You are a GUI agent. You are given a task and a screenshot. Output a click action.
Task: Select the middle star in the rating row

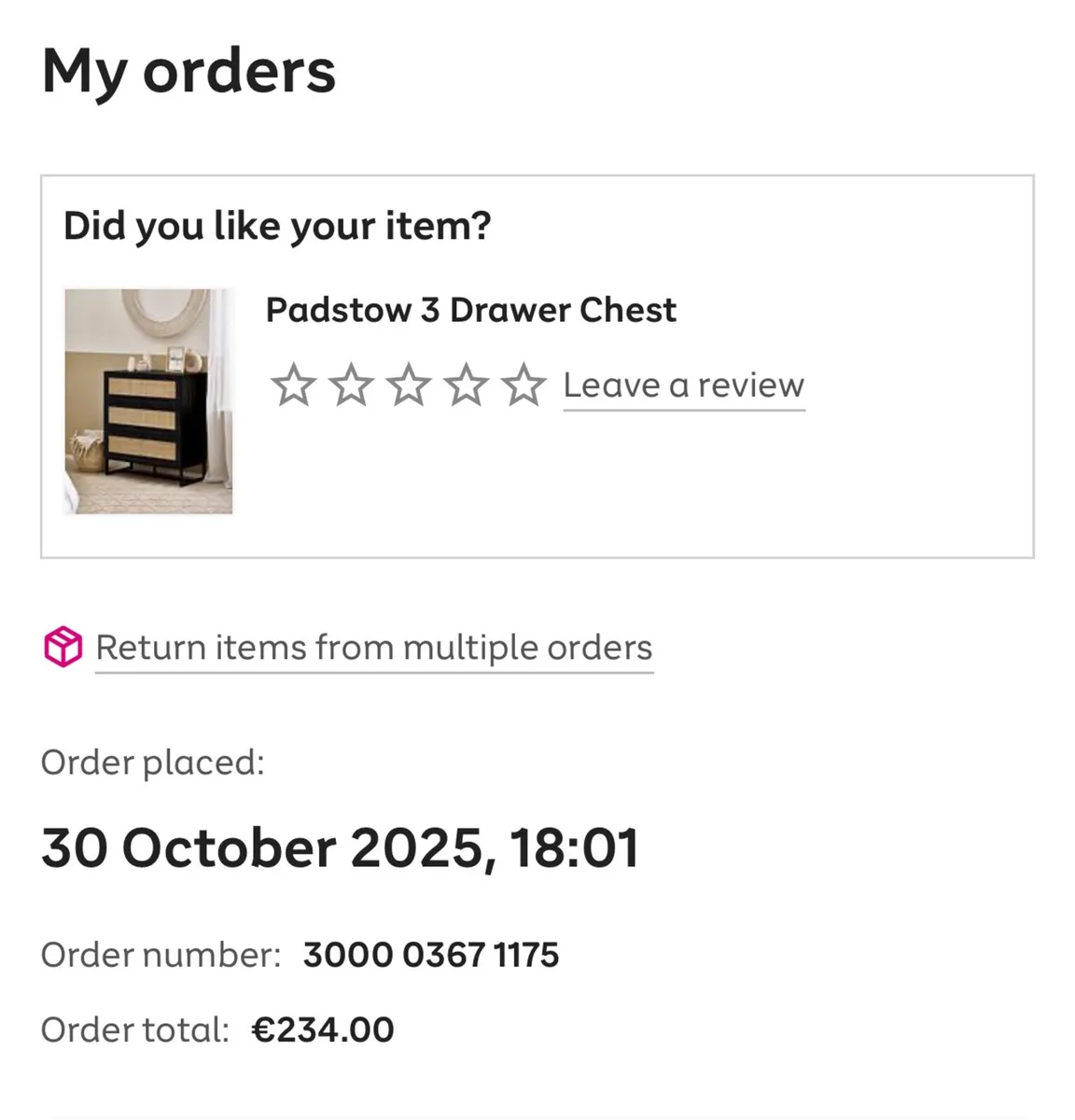click(x=409, y=384)
